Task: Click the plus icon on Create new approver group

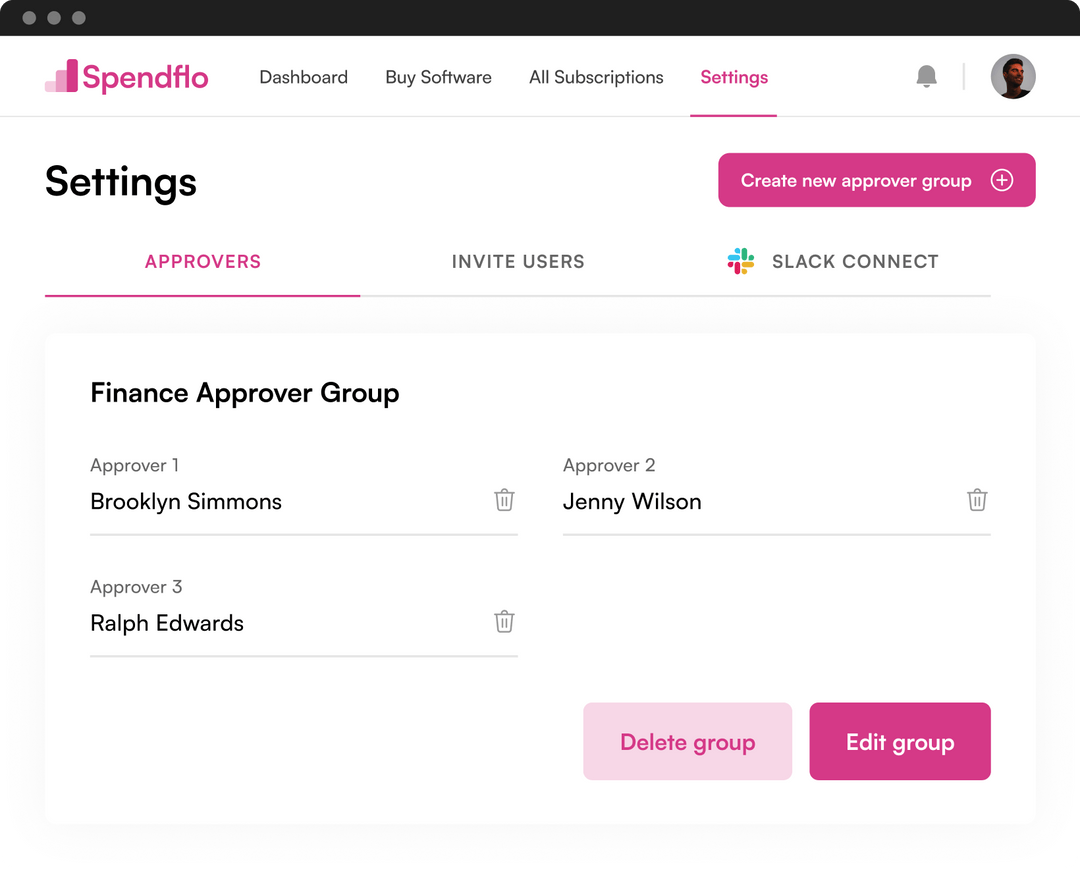Action: point(1001,180)
